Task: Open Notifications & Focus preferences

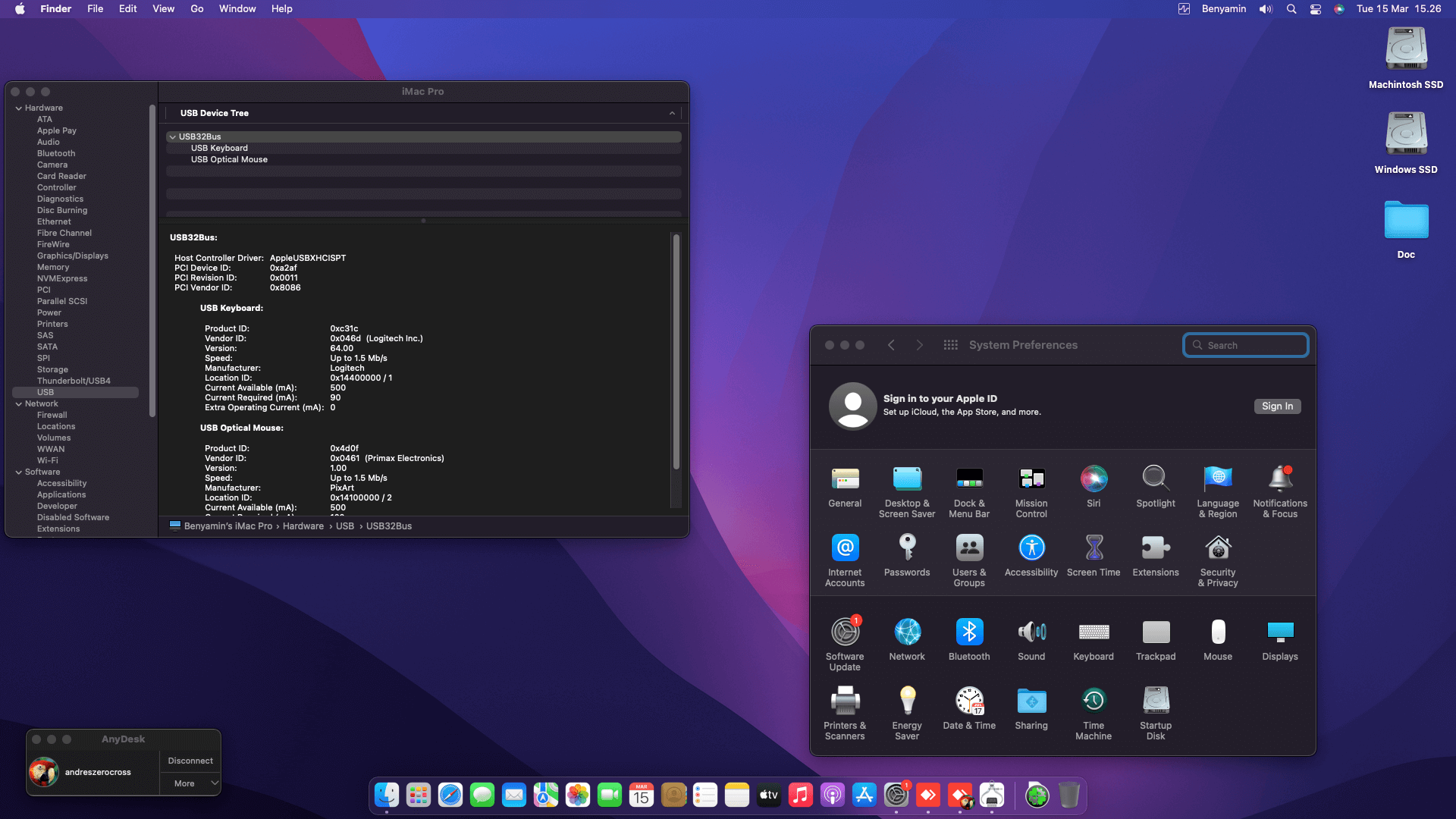Action: pyautogui.click(x=1280, y=492)
